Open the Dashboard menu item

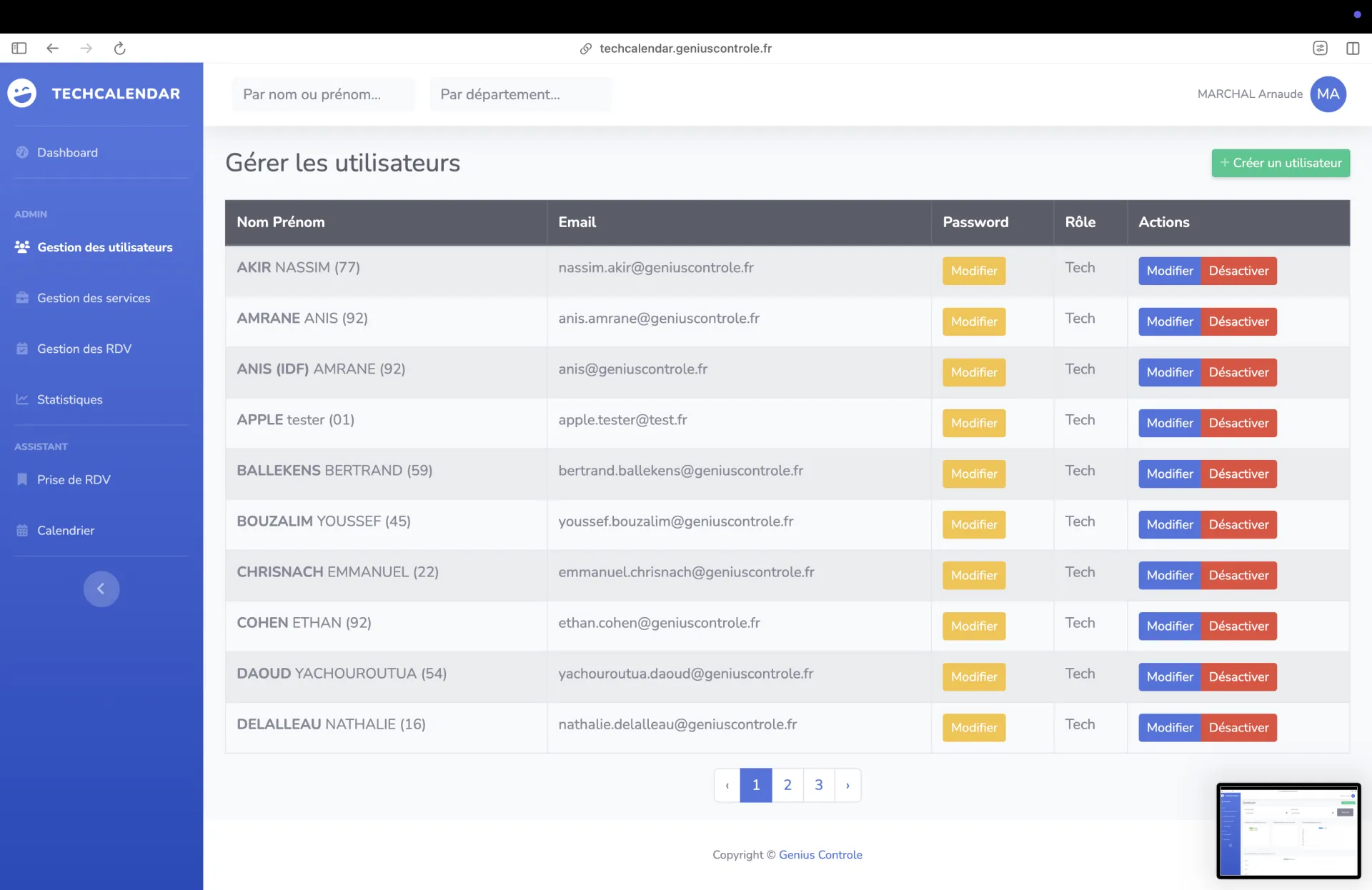[x=67, y=152]
